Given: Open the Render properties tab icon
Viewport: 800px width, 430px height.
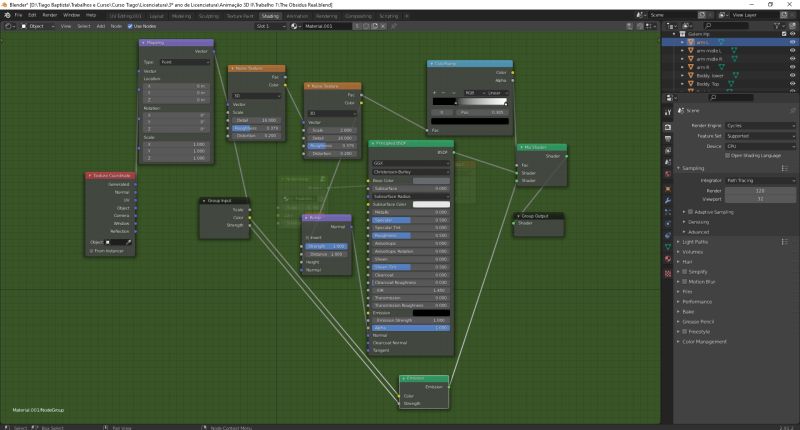Looking at the screenshot, I should [x=668, y=127].
